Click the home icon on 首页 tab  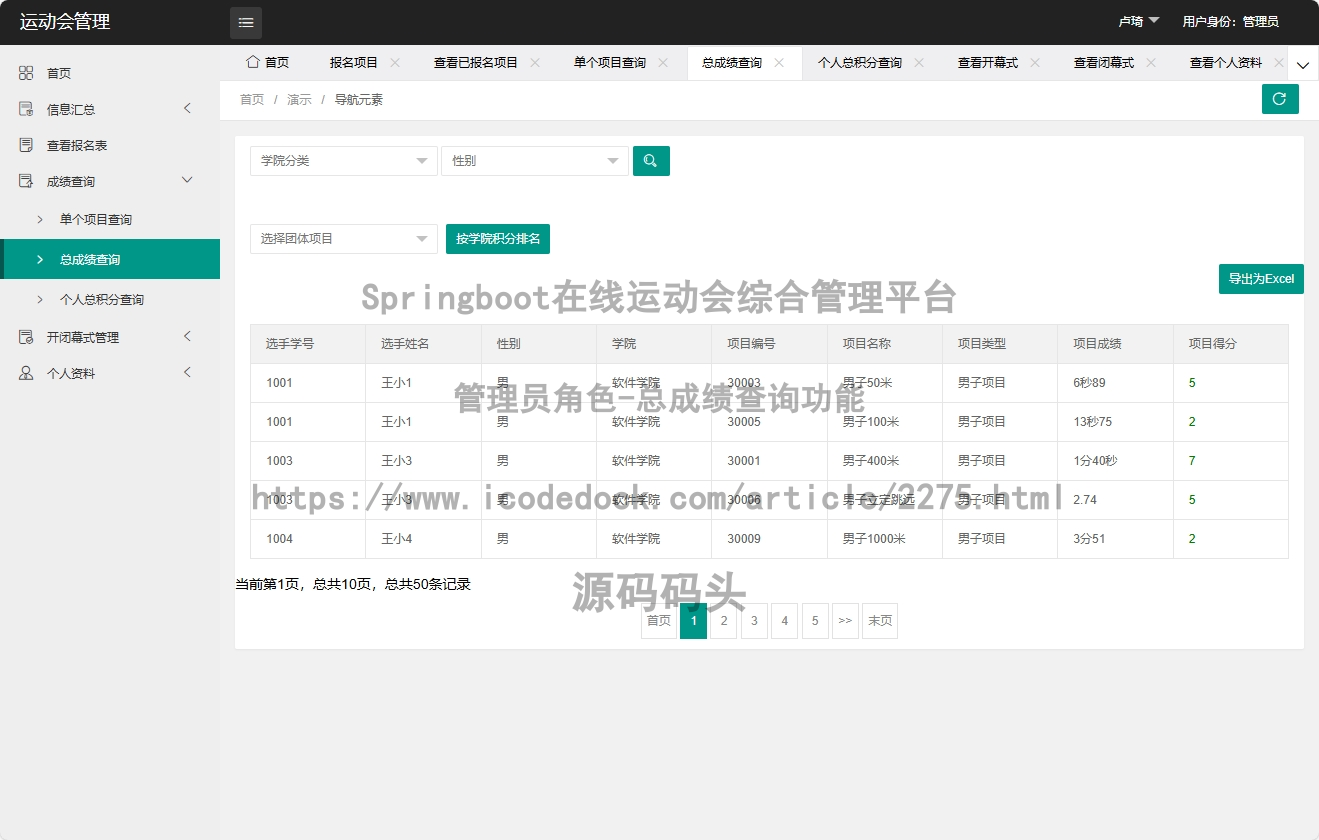pos(253,62)
